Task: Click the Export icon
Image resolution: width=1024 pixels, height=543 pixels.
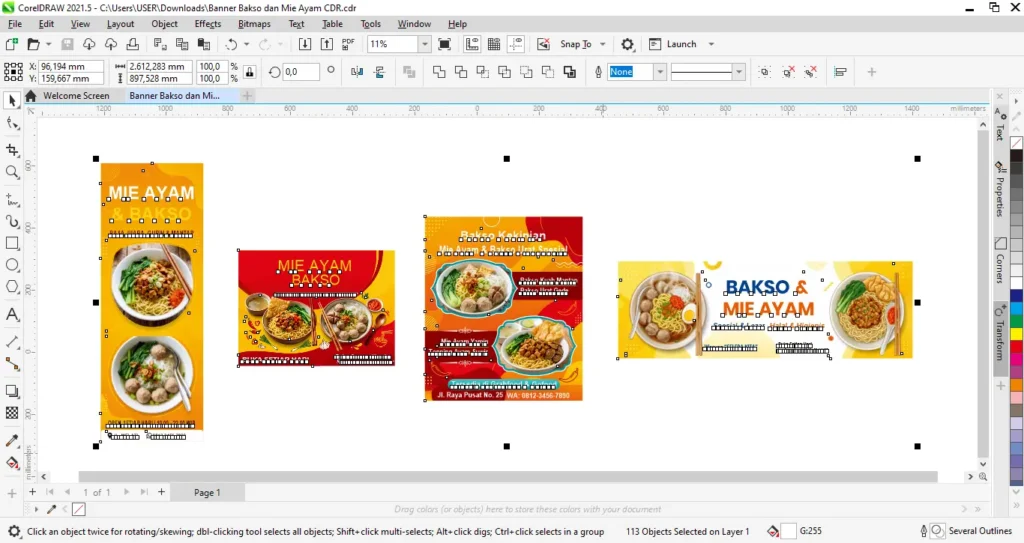Action: [x=327, y=44]
